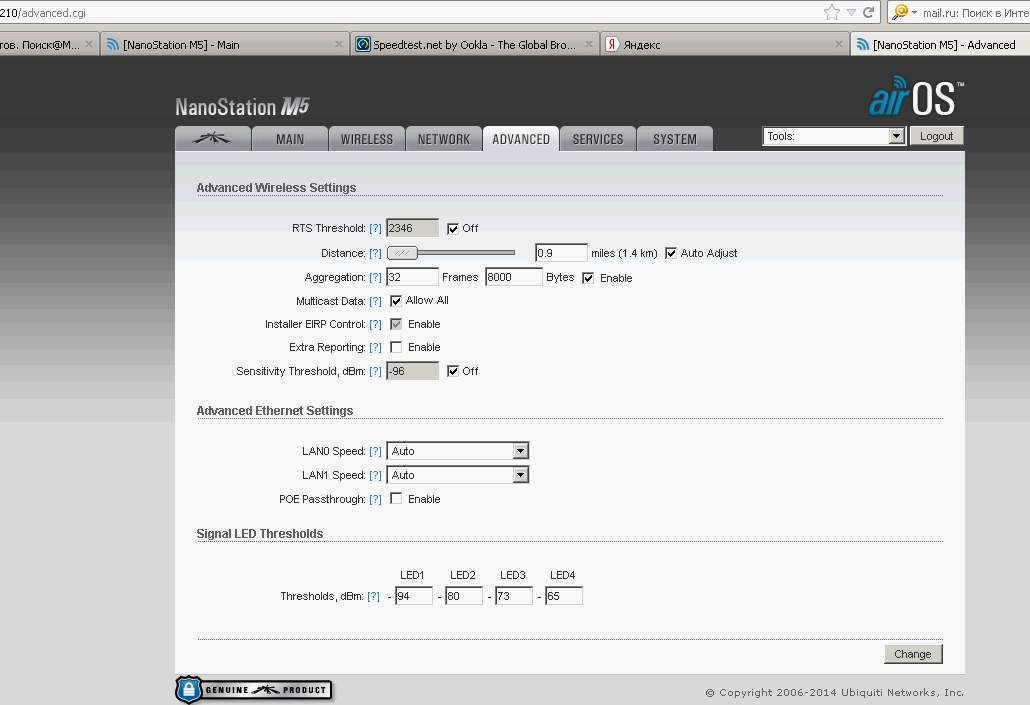Switch to the NanoStation M5 Main browser tab
The image size is (1030, 705).
point(225,44)
